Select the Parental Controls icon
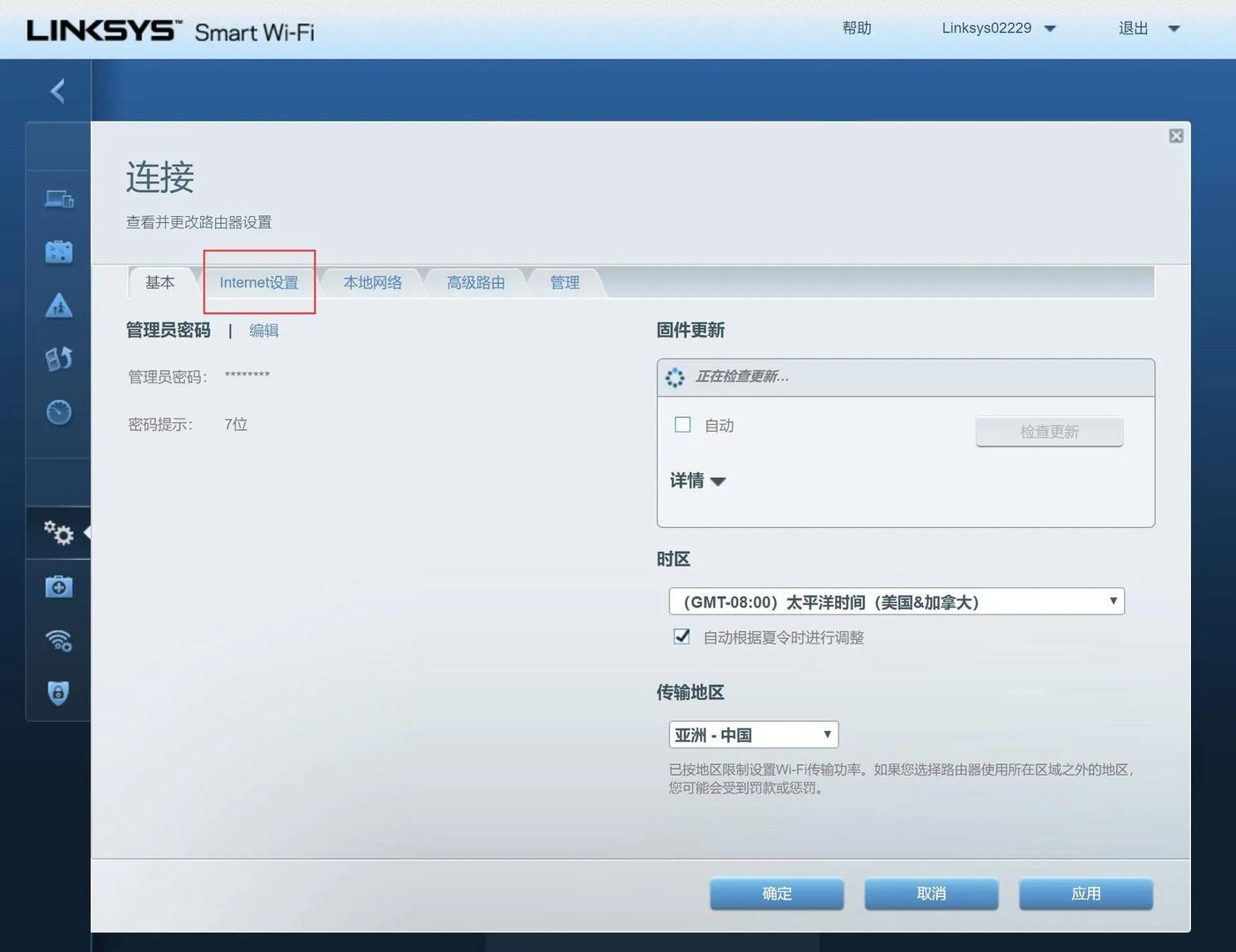The width and height of the screenshot is (1236, 952). (58, 305)
